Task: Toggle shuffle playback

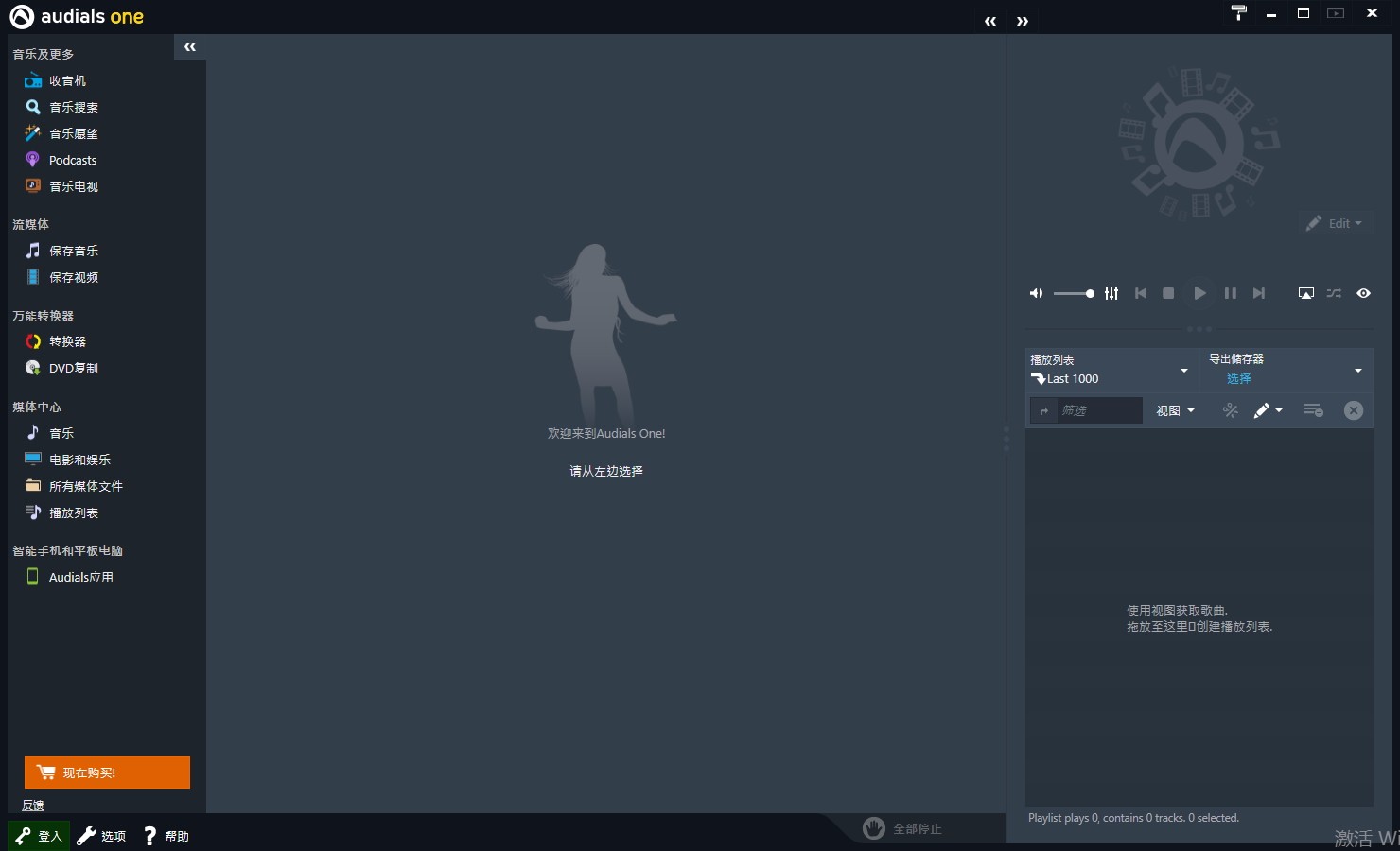Action: tap(1334, 293)
